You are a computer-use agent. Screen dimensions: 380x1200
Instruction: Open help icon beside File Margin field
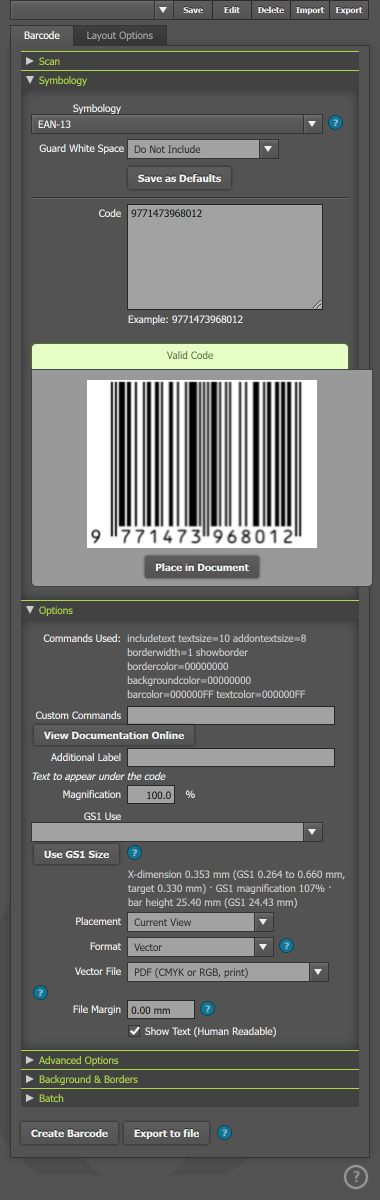click(208, 1009)
